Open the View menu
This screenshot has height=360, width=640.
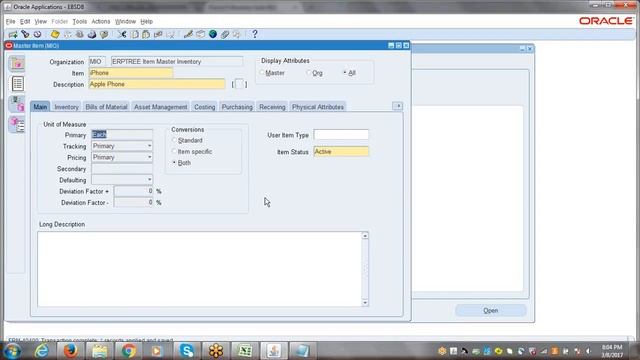coord(40,22)
